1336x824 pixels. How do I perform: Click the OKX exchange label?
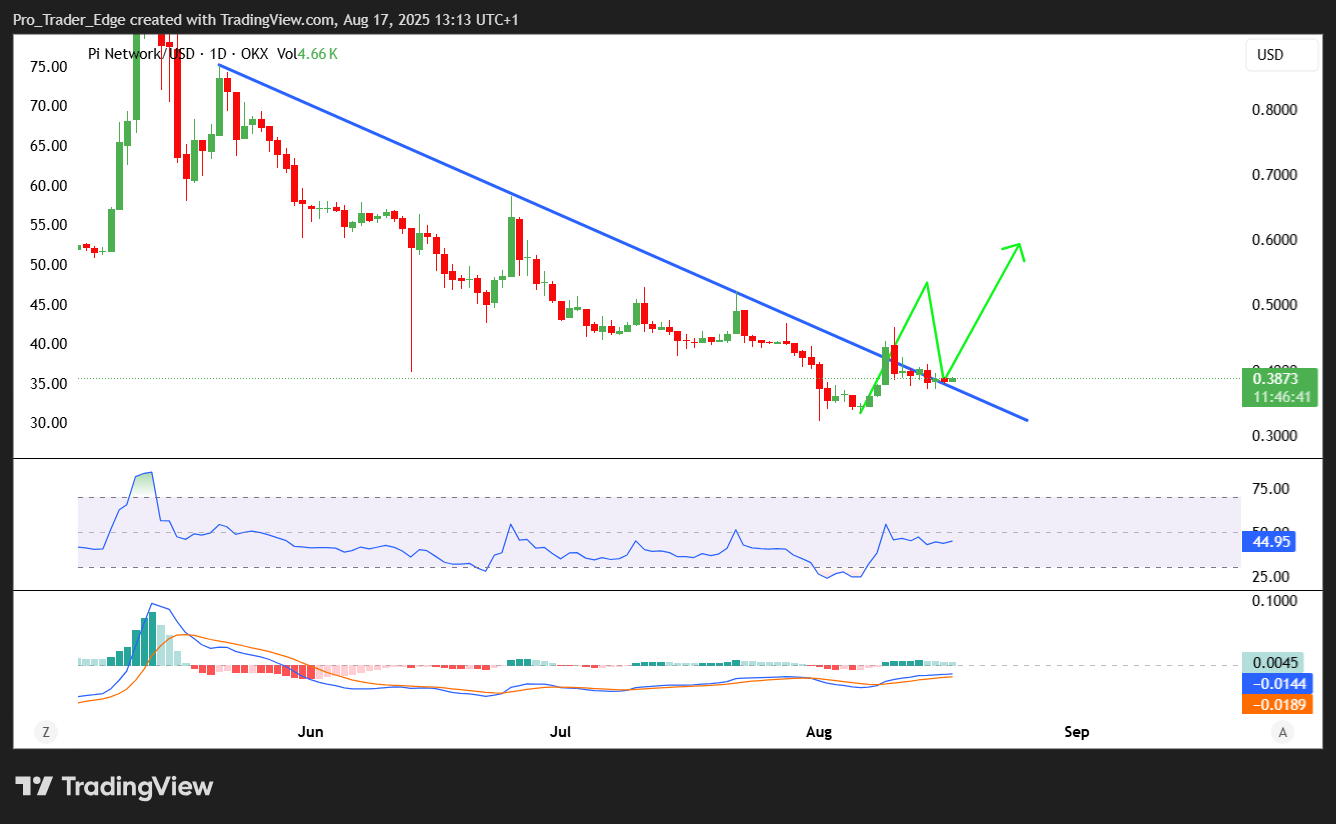(252, 54)
